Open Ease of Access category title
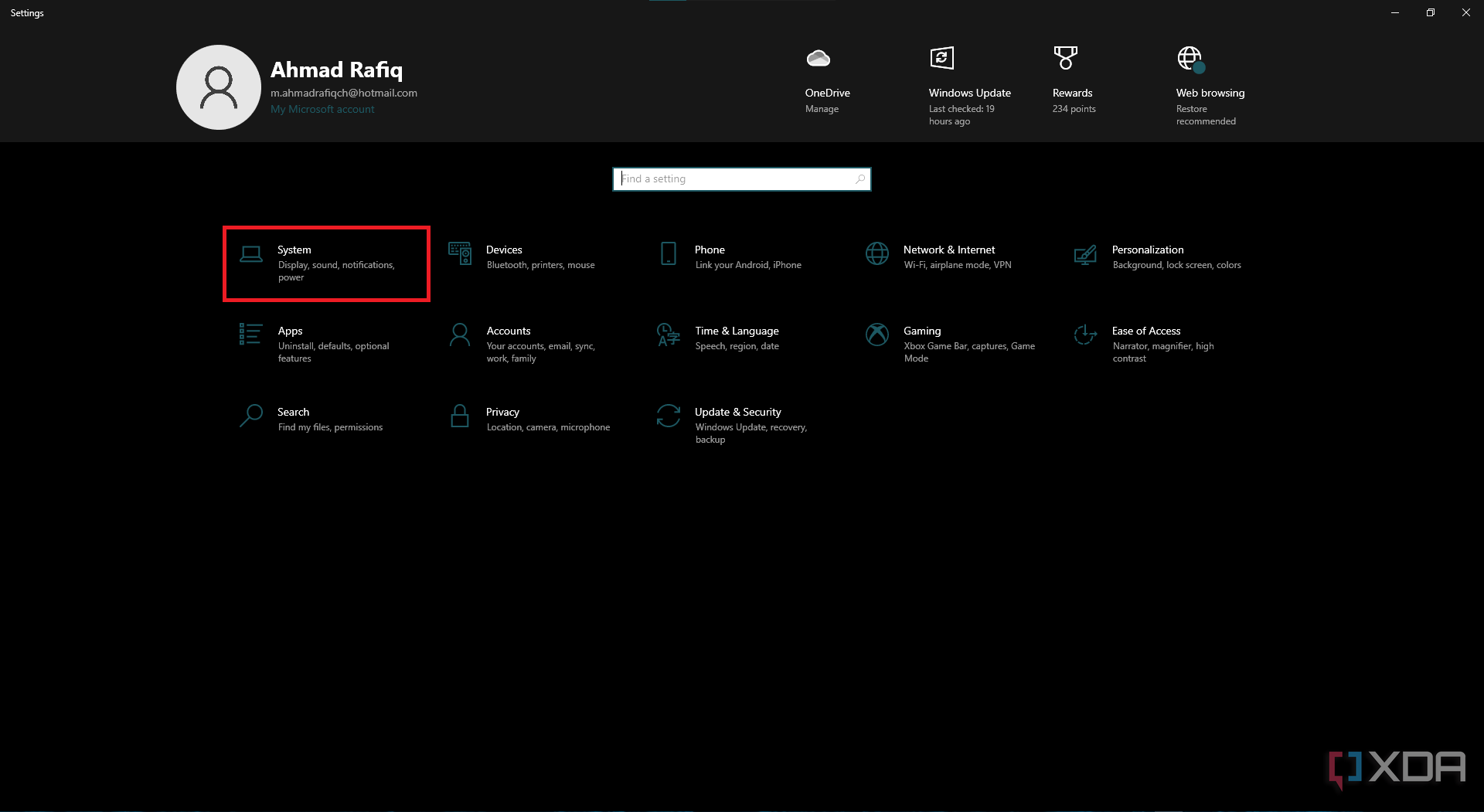This screenshot has width=1484, height=812. (1146, 331)
